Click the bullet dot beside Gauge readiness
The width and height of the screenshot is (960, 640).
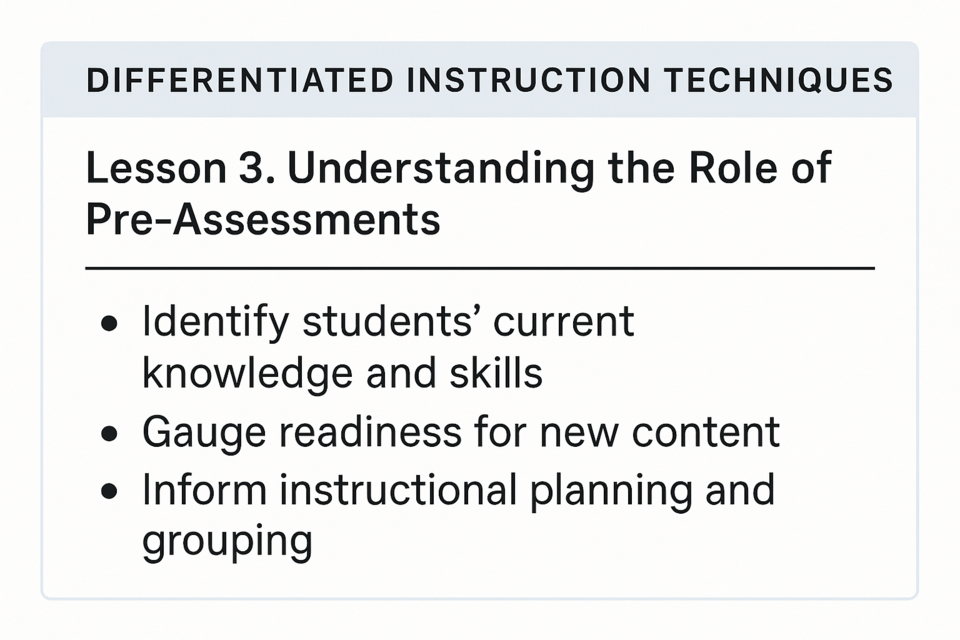point(110,434)
